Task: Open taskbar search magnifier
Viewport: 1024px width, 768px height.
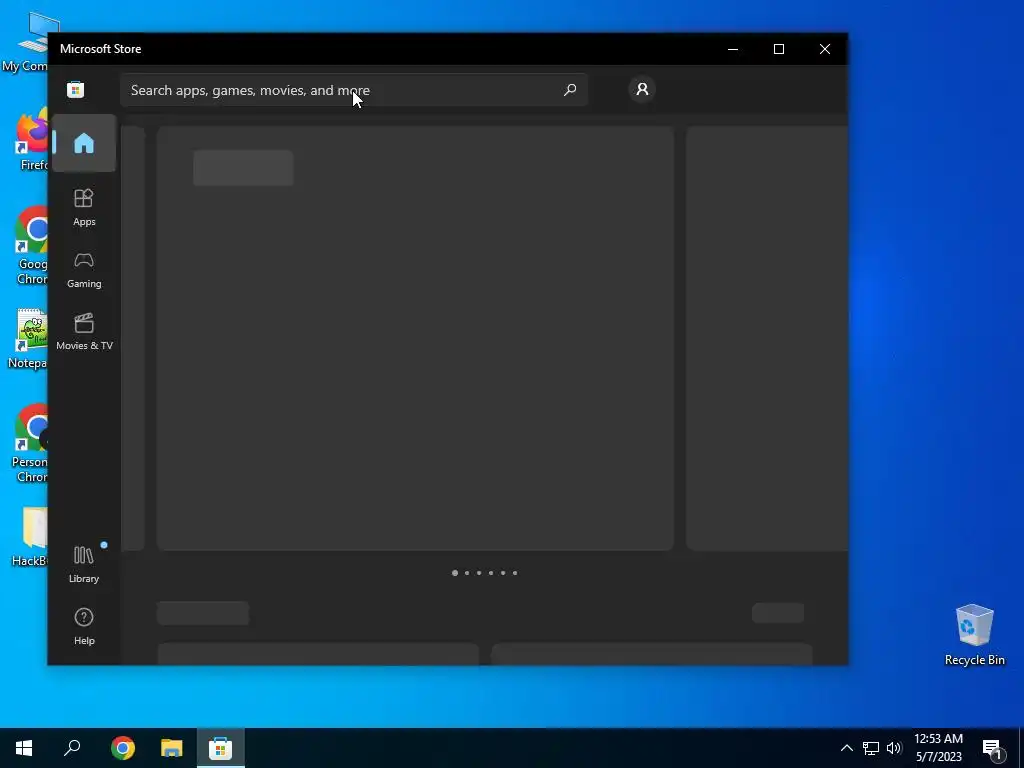Action: click(72, 748)
